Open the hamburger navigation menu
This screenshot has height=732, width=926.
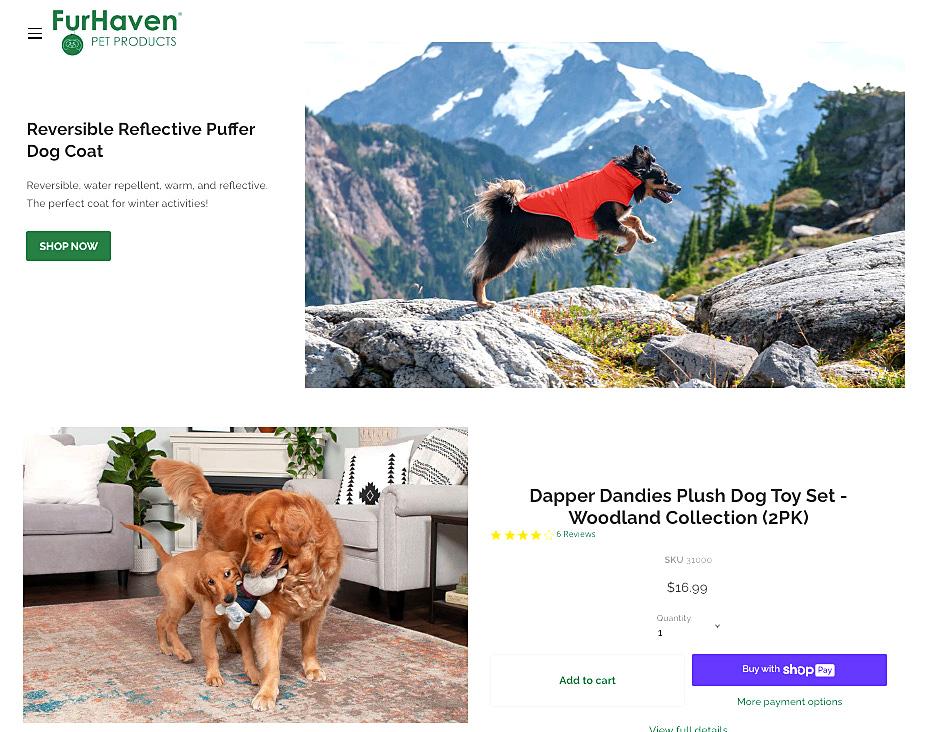click(35, 34)
